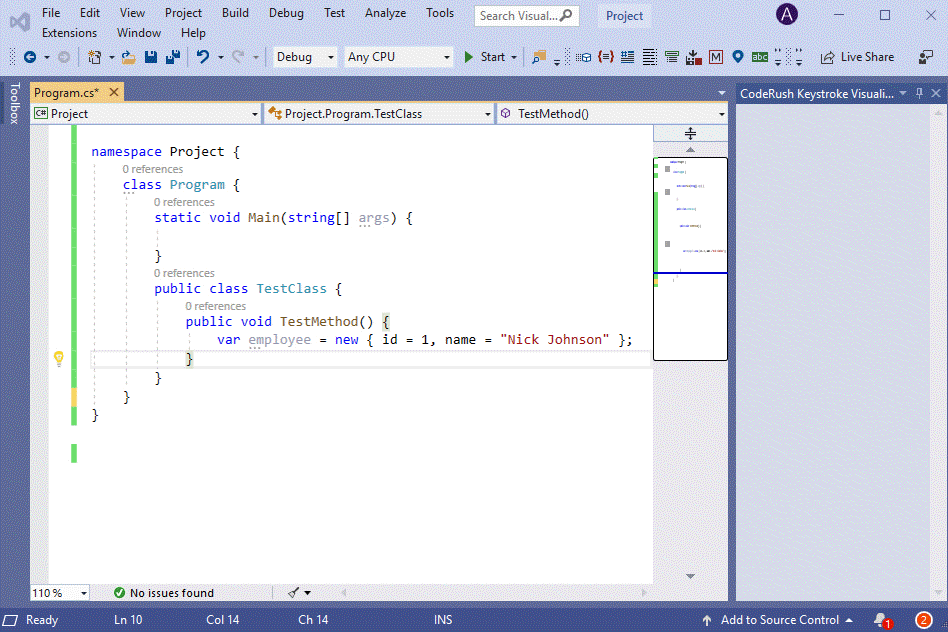
Task: Open notifications via the bell icon
Action: (879, 619)
